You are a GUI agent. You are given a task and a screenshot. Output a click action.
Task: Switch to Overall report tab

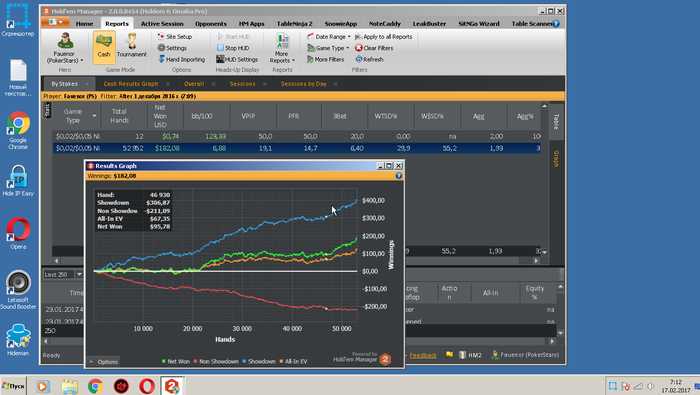pyautogui.click(x=194, y=84)
